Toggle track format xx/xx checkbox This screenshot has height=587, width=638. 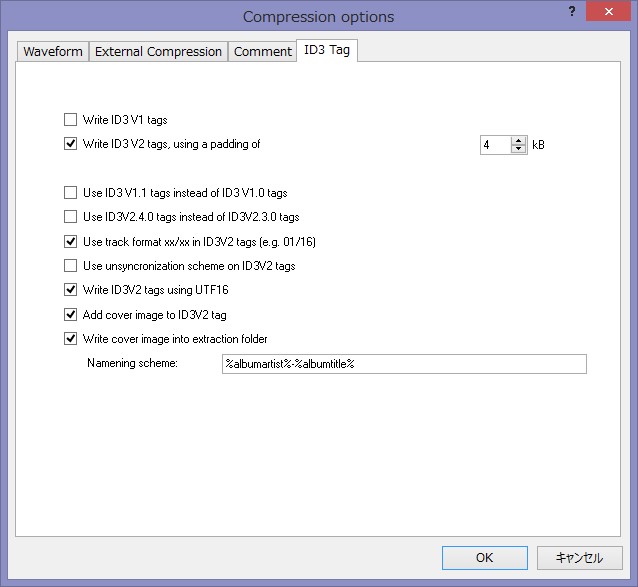click(70, 242)
